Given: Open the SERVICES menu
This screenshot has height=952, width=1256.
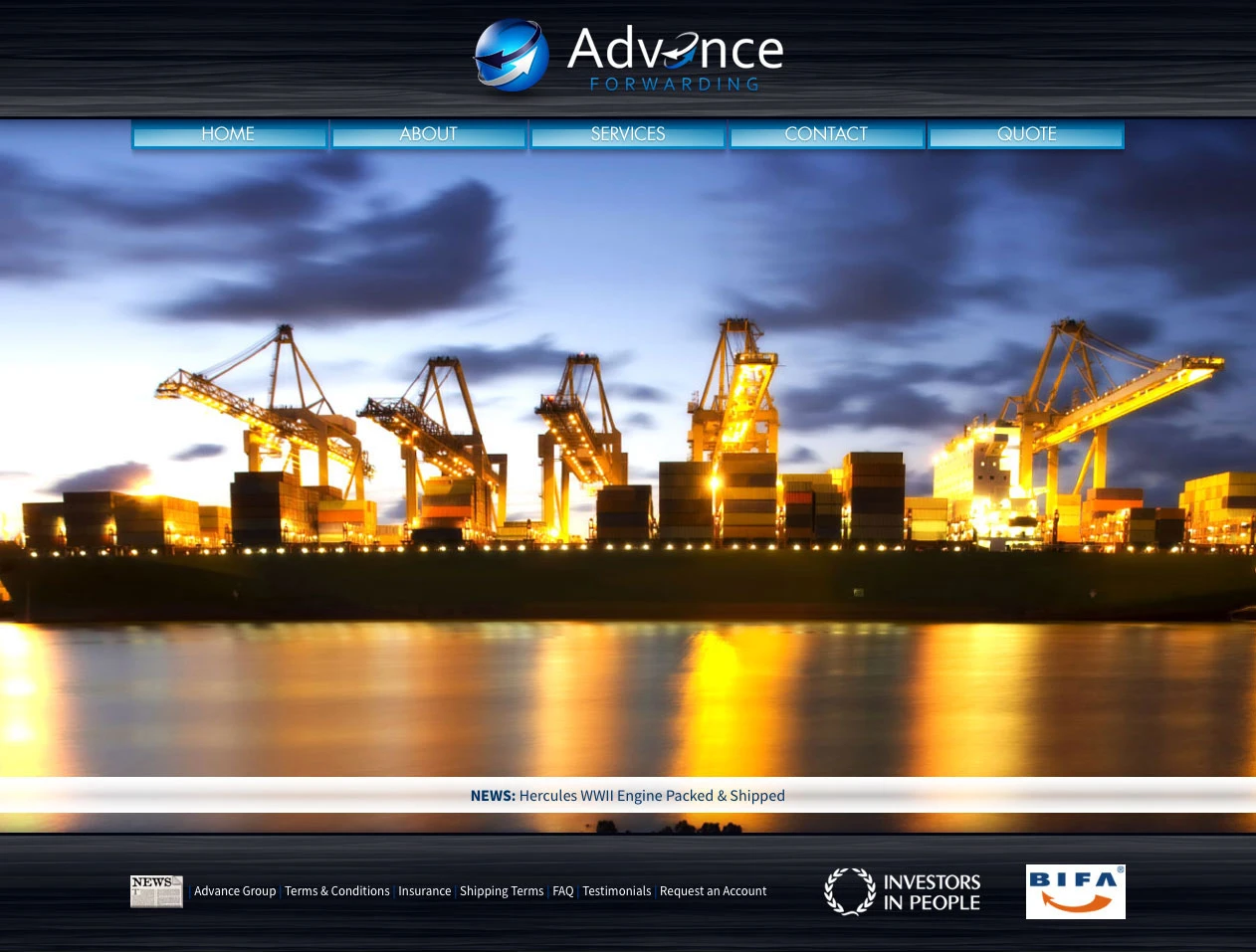Looking at the screenshot, I should 627,134.
